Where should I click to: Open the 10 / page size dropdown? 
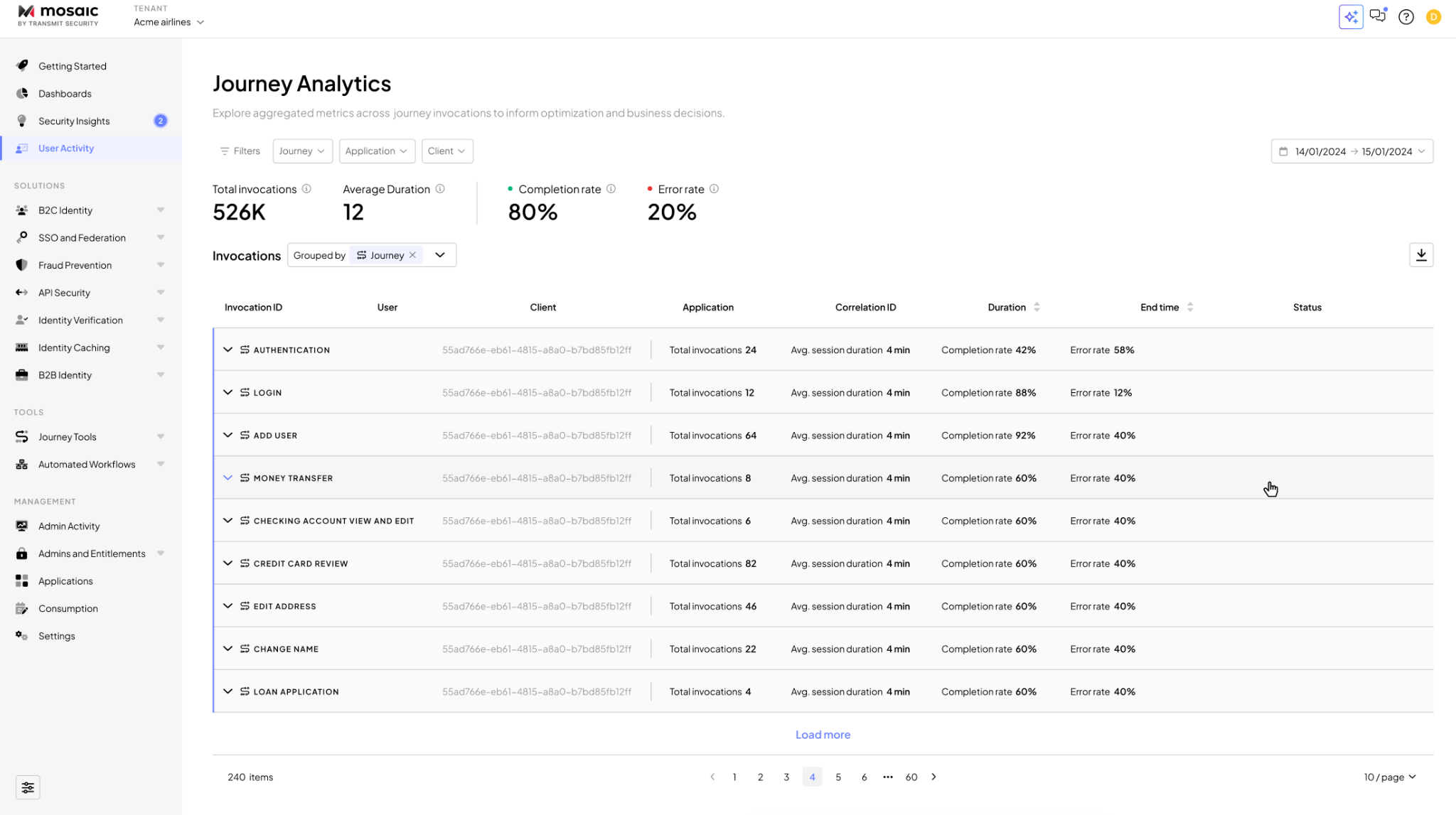(x=1389, y=777)
